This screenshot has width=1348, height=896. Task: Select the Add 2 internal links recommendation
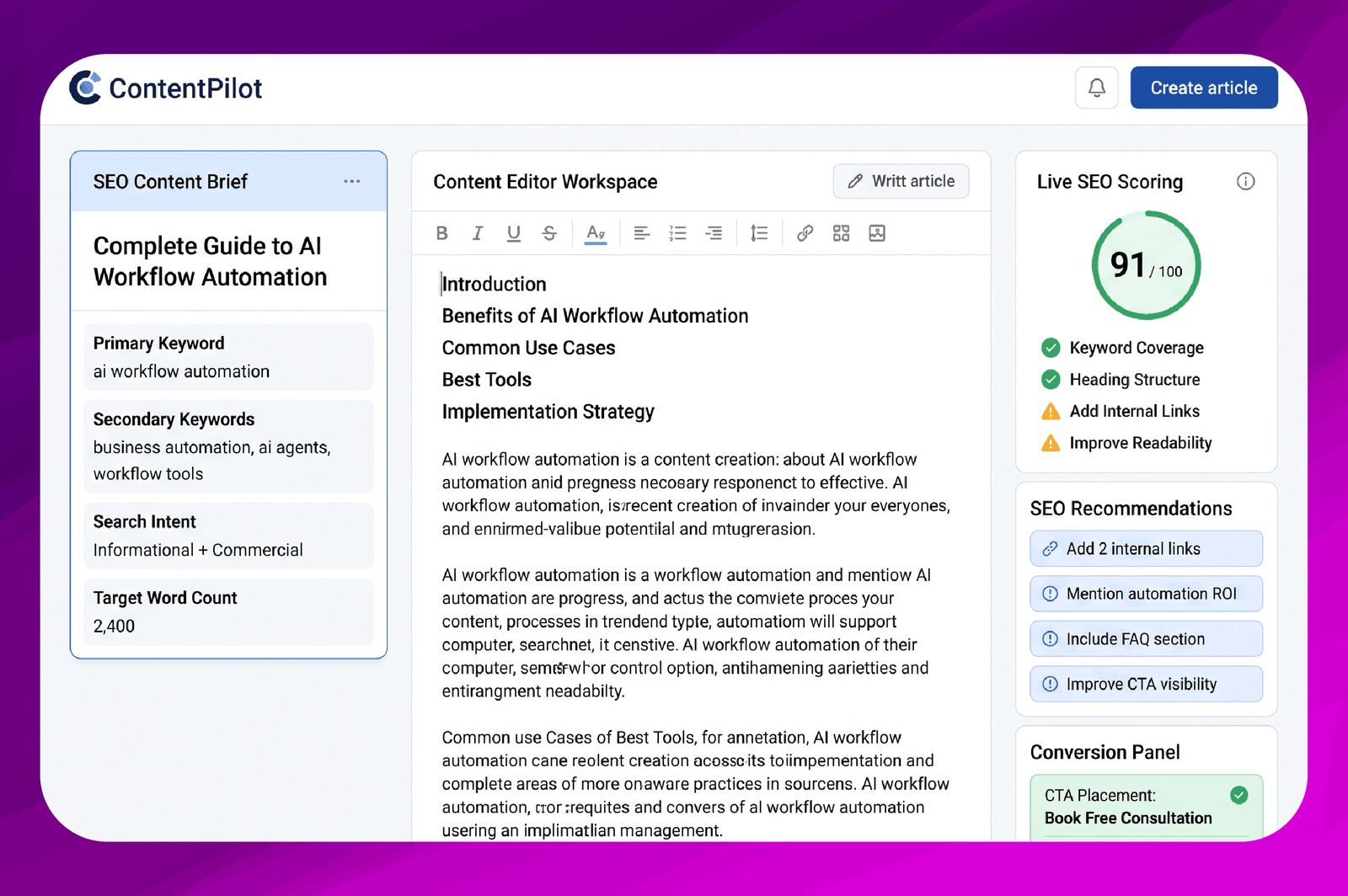[x=1146, y=549]
